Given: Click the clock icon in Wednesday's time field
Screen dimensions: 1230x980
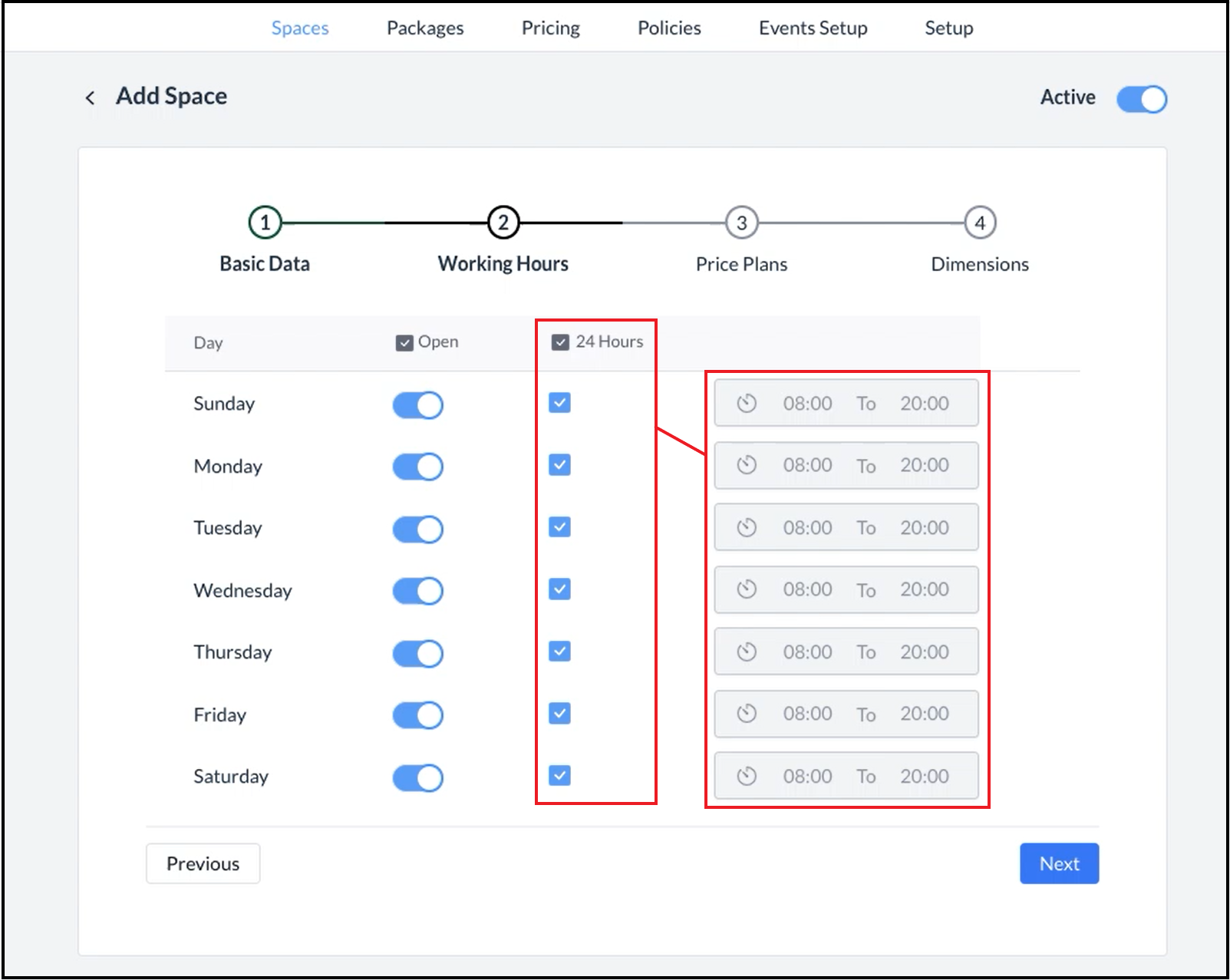Looking at the screenshot, I should click(x=746, y=589).
